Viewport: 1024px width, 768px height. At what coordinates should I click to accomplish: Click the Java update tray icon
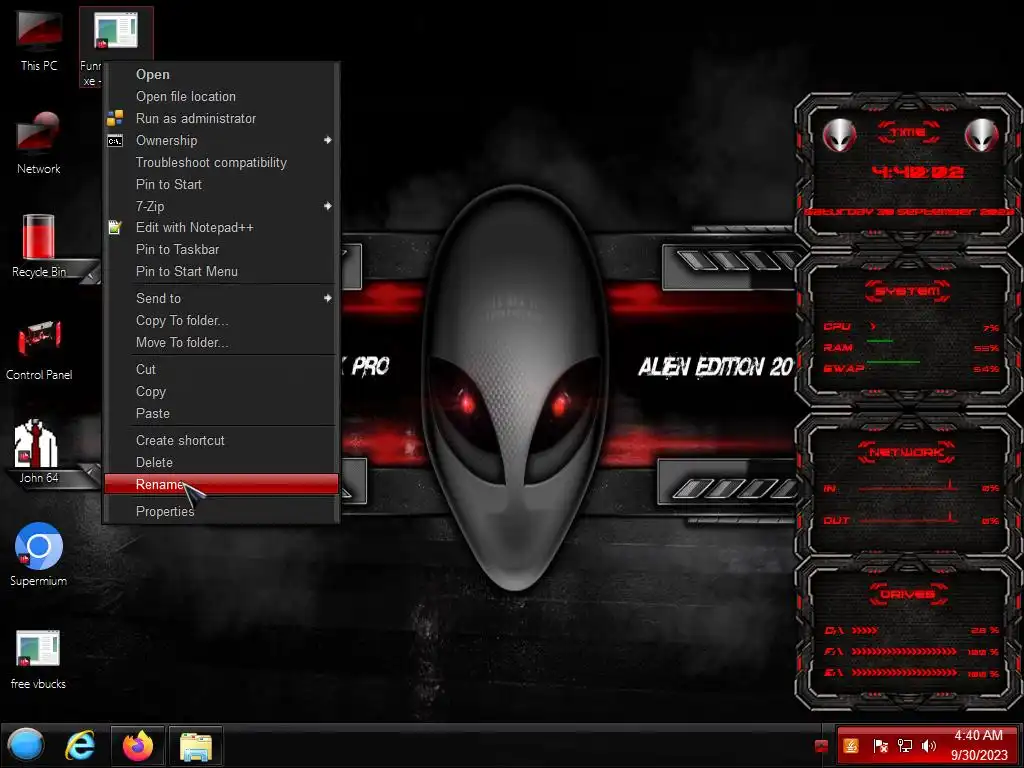pyautogui.click(x=851, y=746)
